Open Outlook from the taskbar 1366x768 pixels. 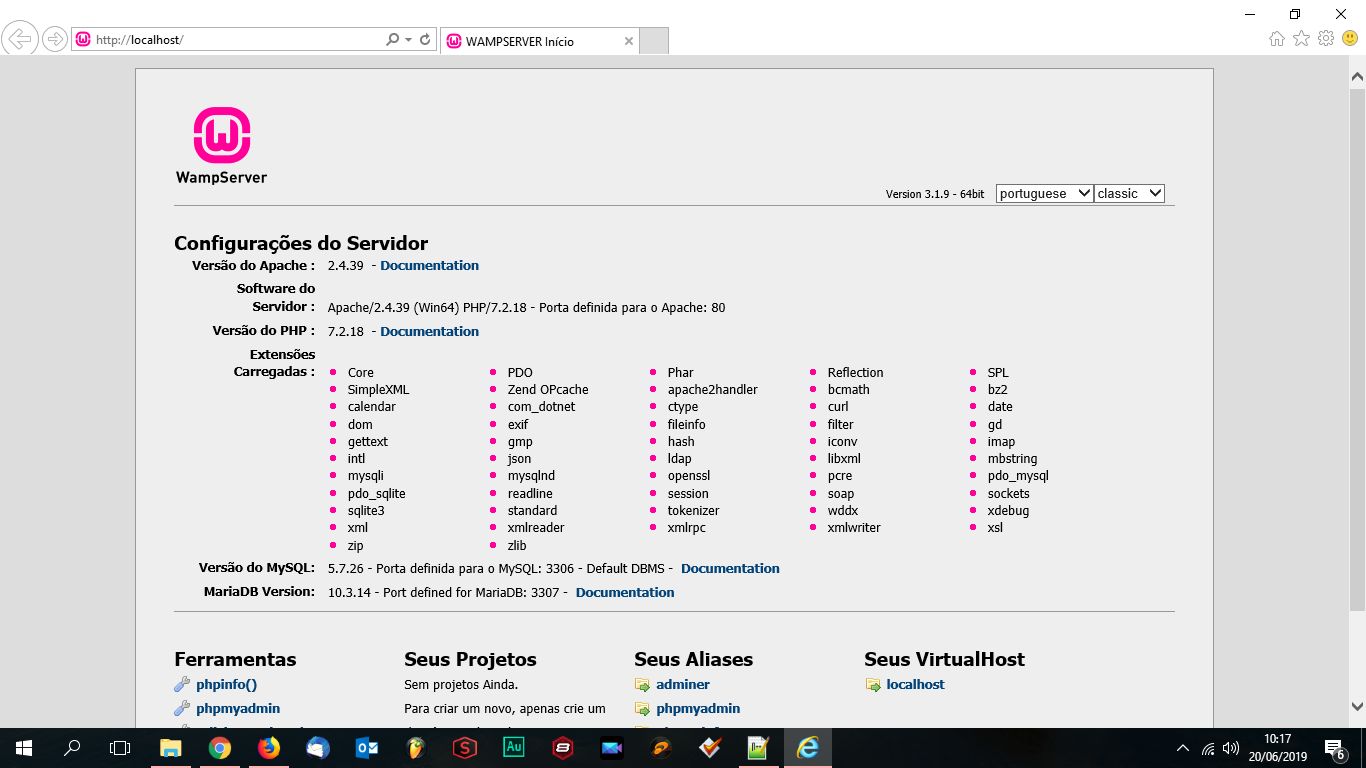click(x=367, y=748)
